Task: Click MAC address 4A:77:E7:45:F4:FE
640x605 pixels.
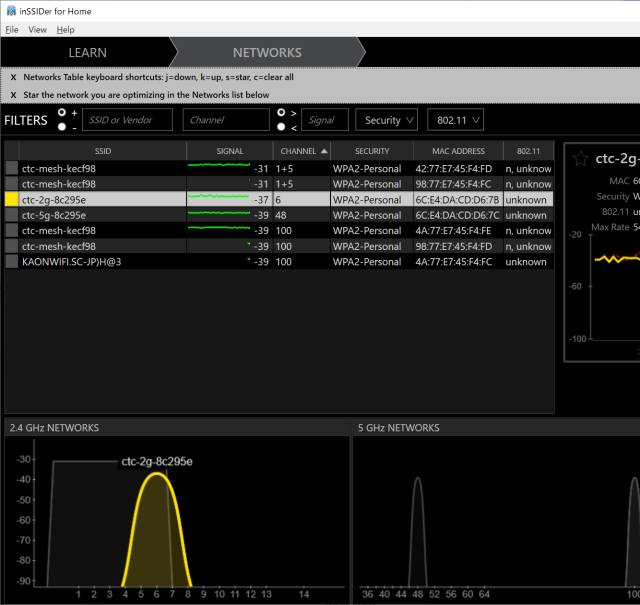Action: [453, 231]
